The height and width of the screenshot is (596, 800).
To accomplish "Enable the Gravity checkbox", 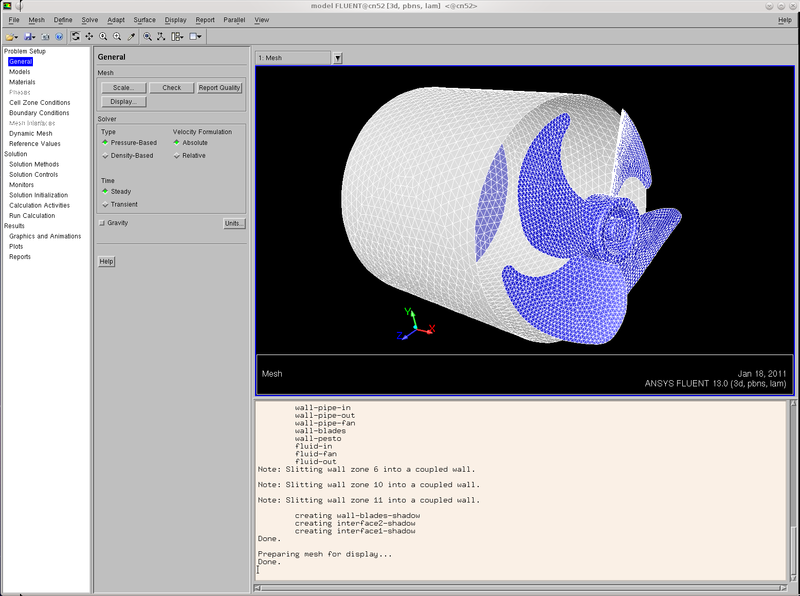I will point(102,222).
